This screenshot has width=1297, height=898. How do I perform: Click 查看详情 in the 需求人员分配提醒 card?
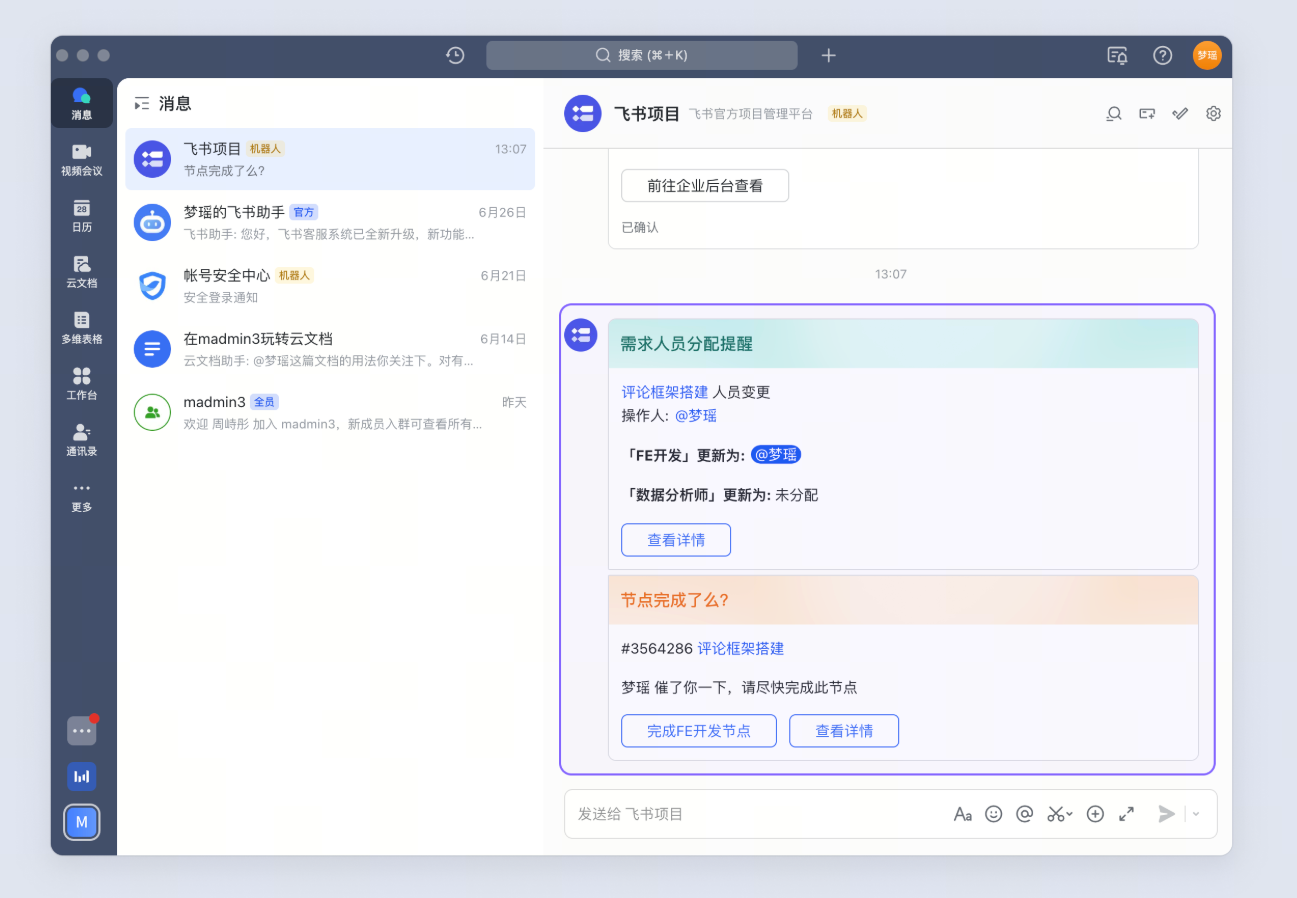click(676, 540)
